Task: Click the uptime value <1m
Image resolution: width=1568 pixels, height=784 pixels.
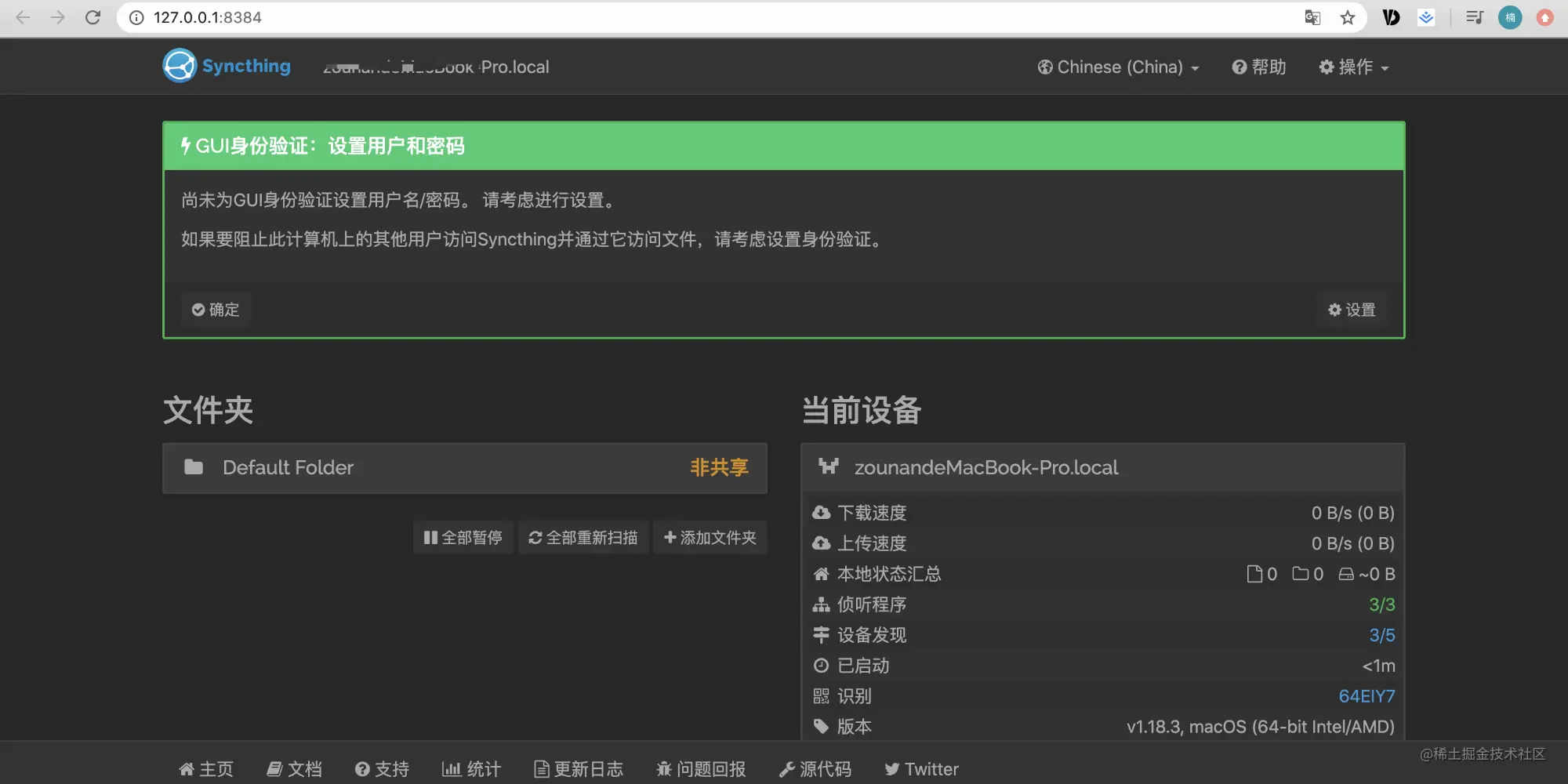Action: (1379, 666)
